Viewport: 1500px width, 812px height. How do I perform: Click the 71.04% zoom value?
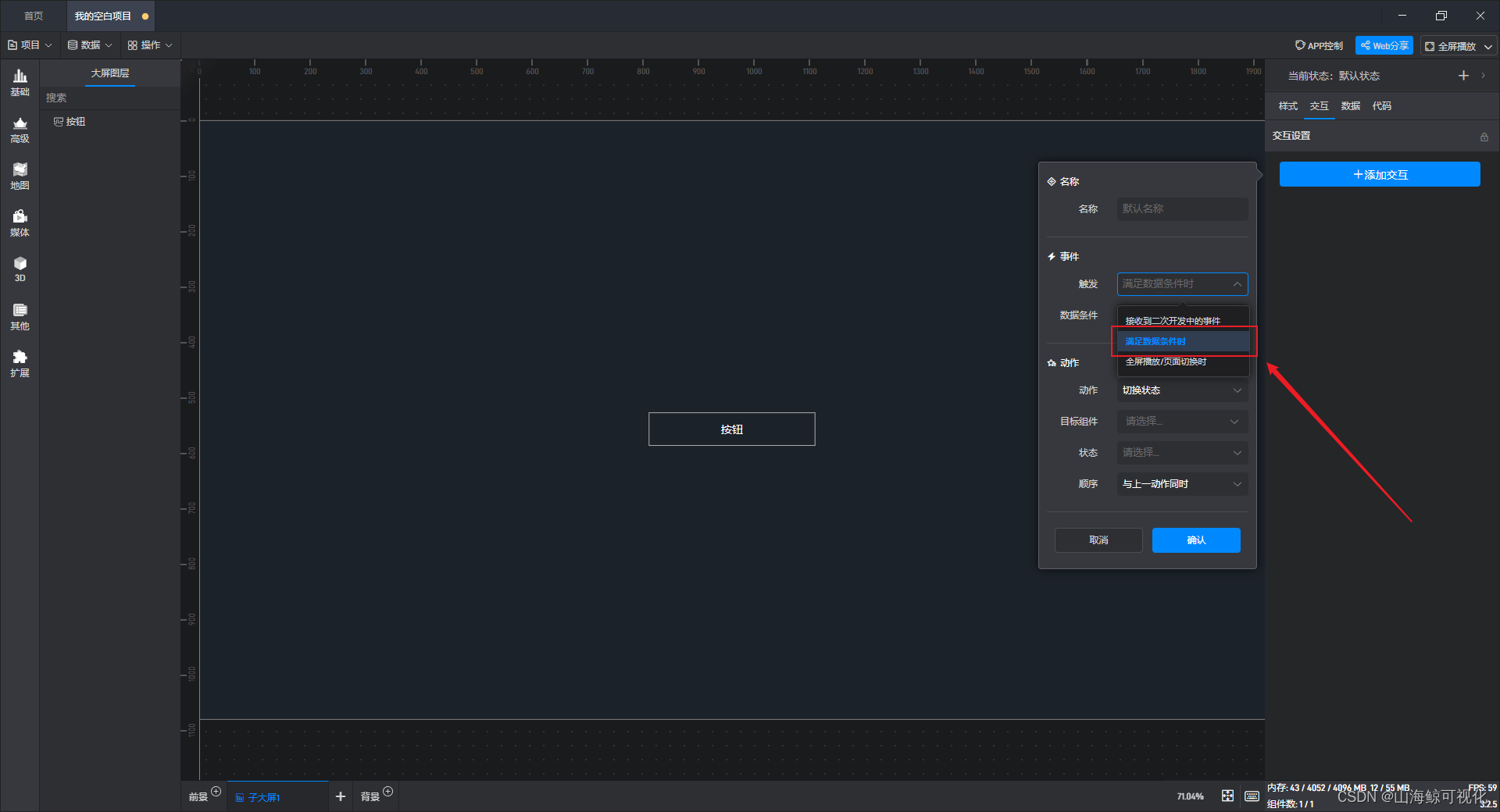(x=1190, y=796)
